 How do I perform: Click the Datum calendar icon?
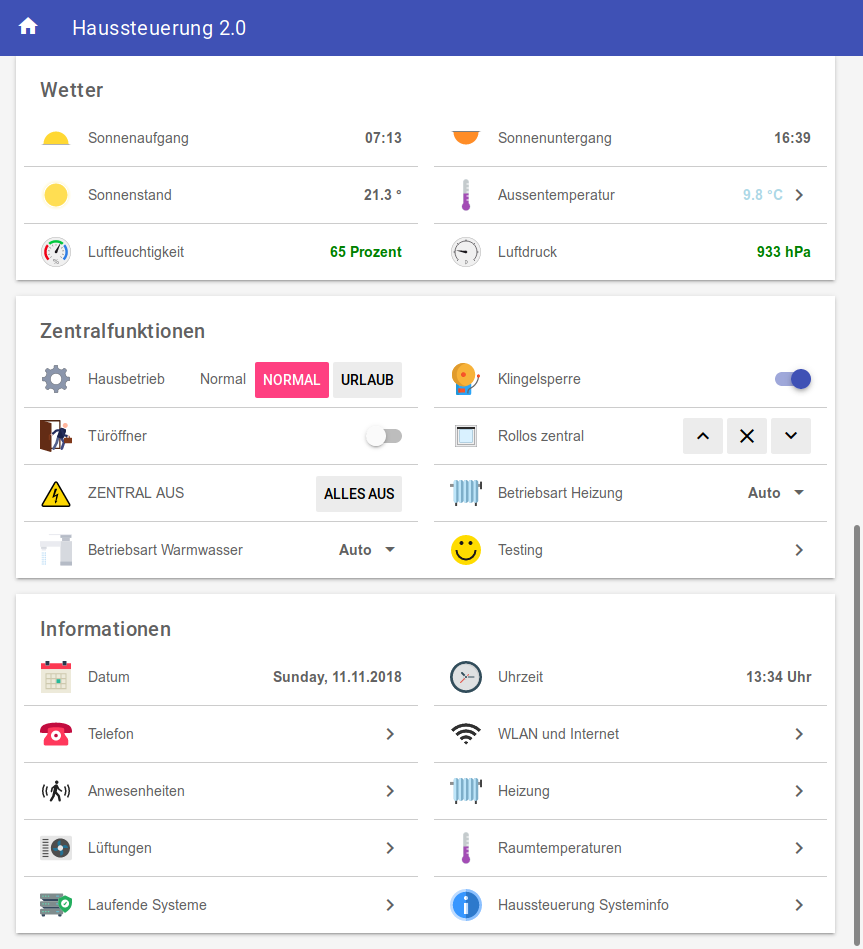56,677
